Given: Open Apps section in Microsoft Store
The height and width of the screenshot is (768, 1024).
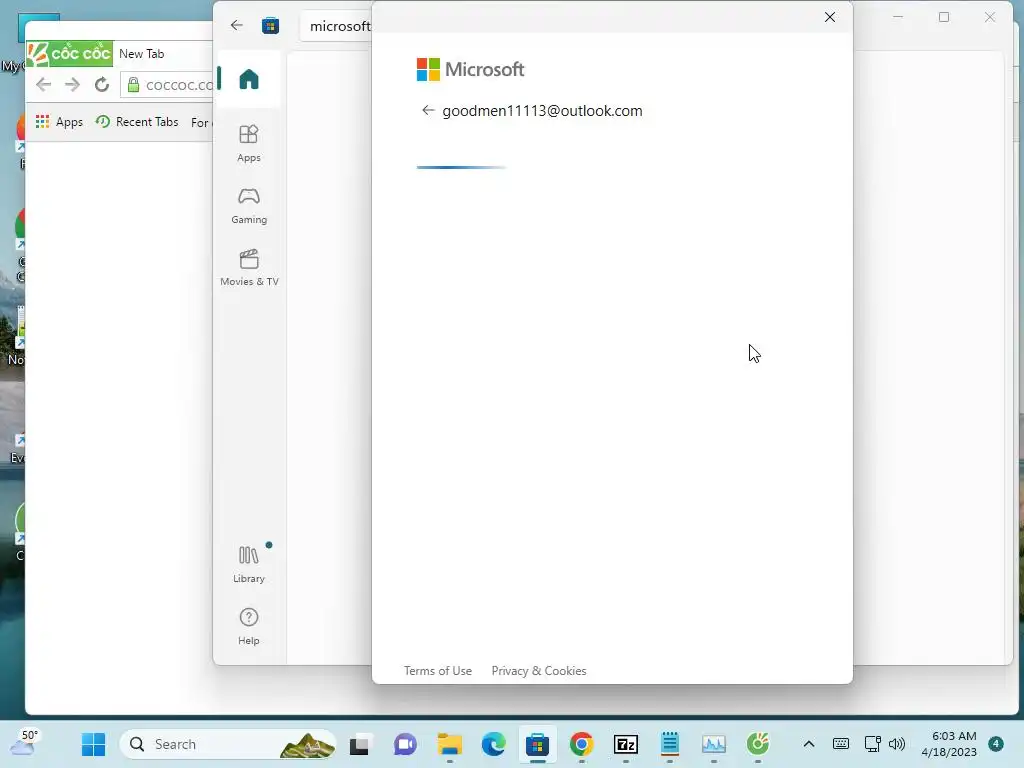Looking at the screenshot, I should (x=249, y=144).
